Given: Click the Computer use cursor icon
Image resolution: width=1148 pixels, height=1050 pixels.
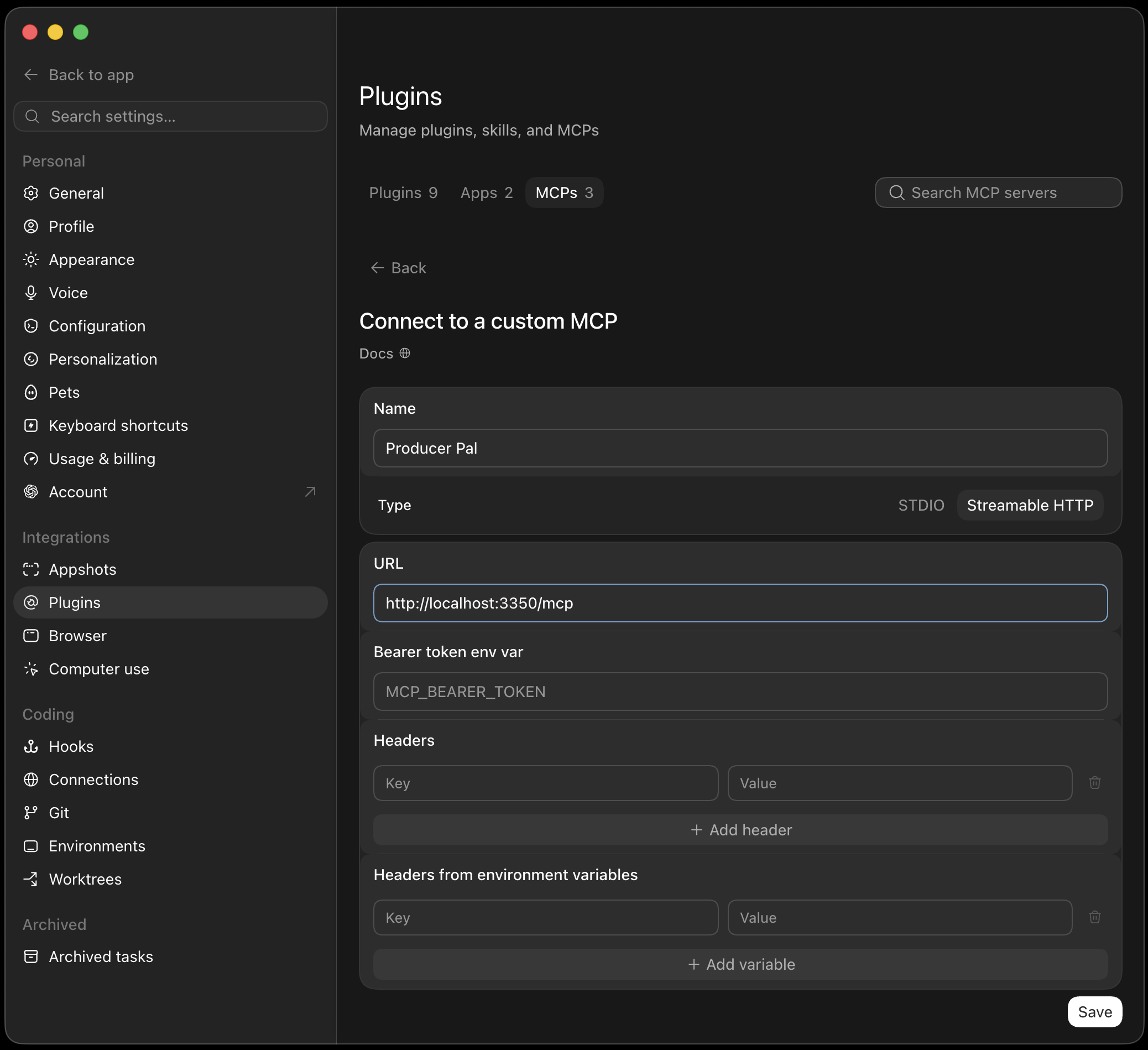Looking at the screenshot, I should (x=31, y=669).
